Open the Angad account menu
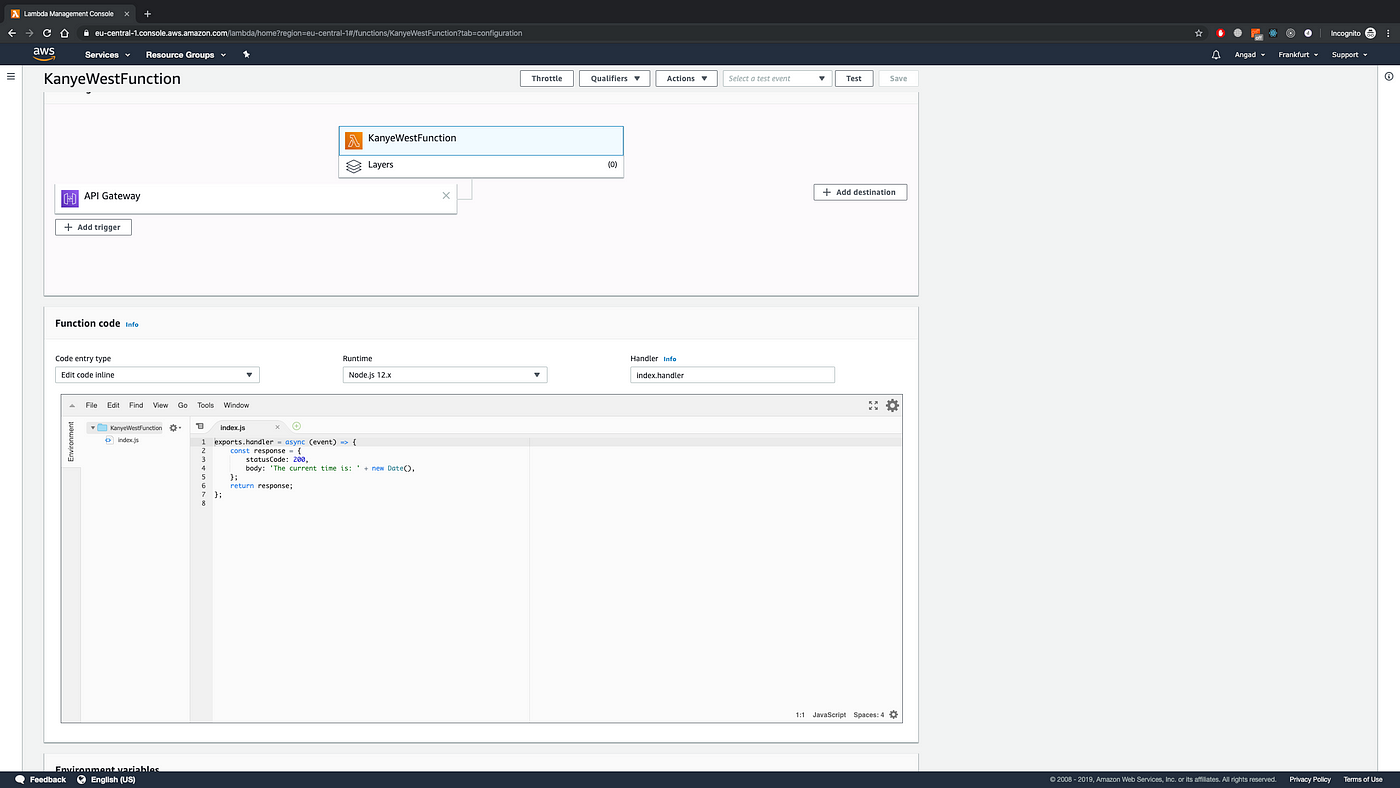The width and height of the screenshot is (1400, 788). click(x=1250, y=55)
